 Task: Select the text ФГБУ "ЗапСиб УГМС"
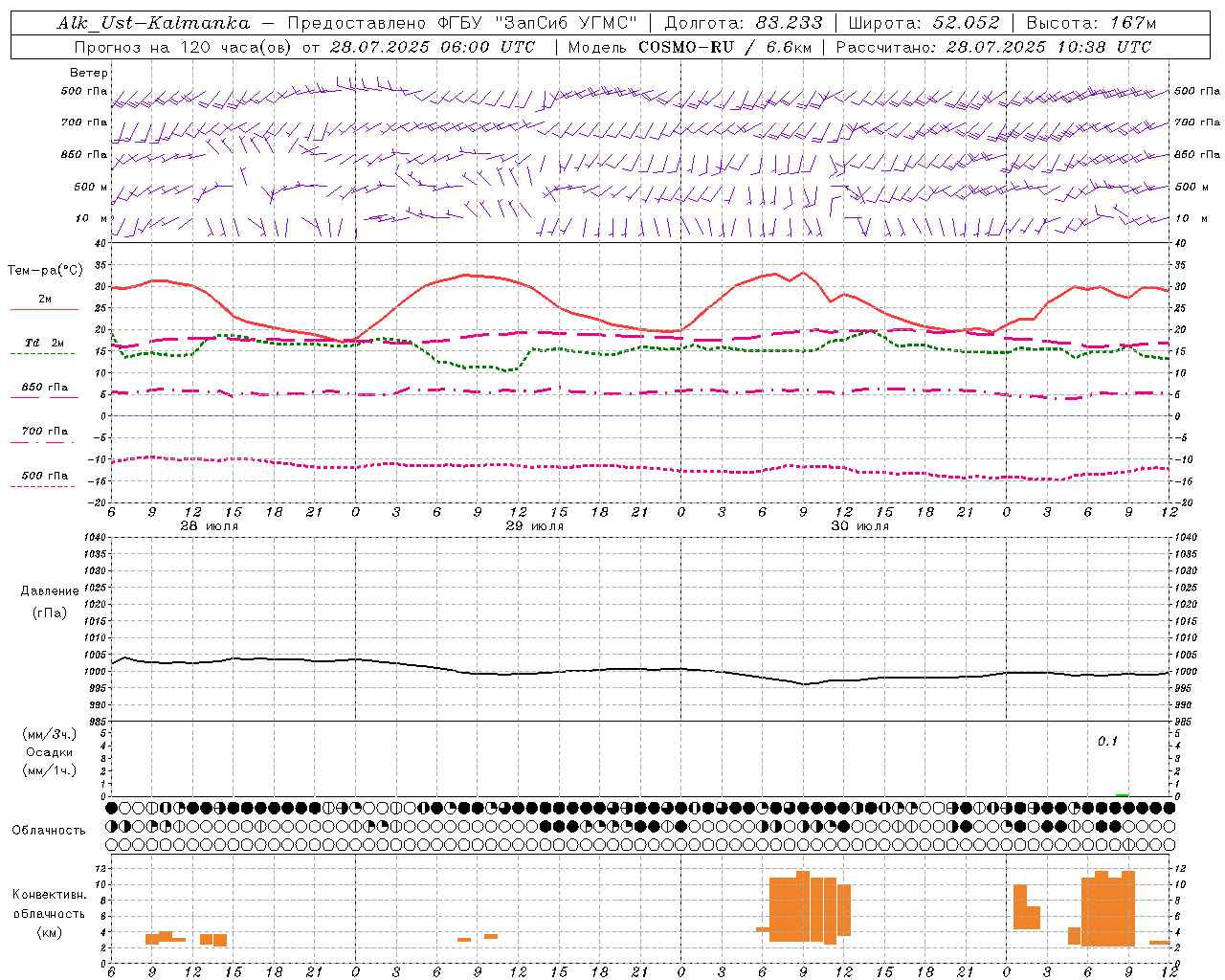[x=539, y=23]
